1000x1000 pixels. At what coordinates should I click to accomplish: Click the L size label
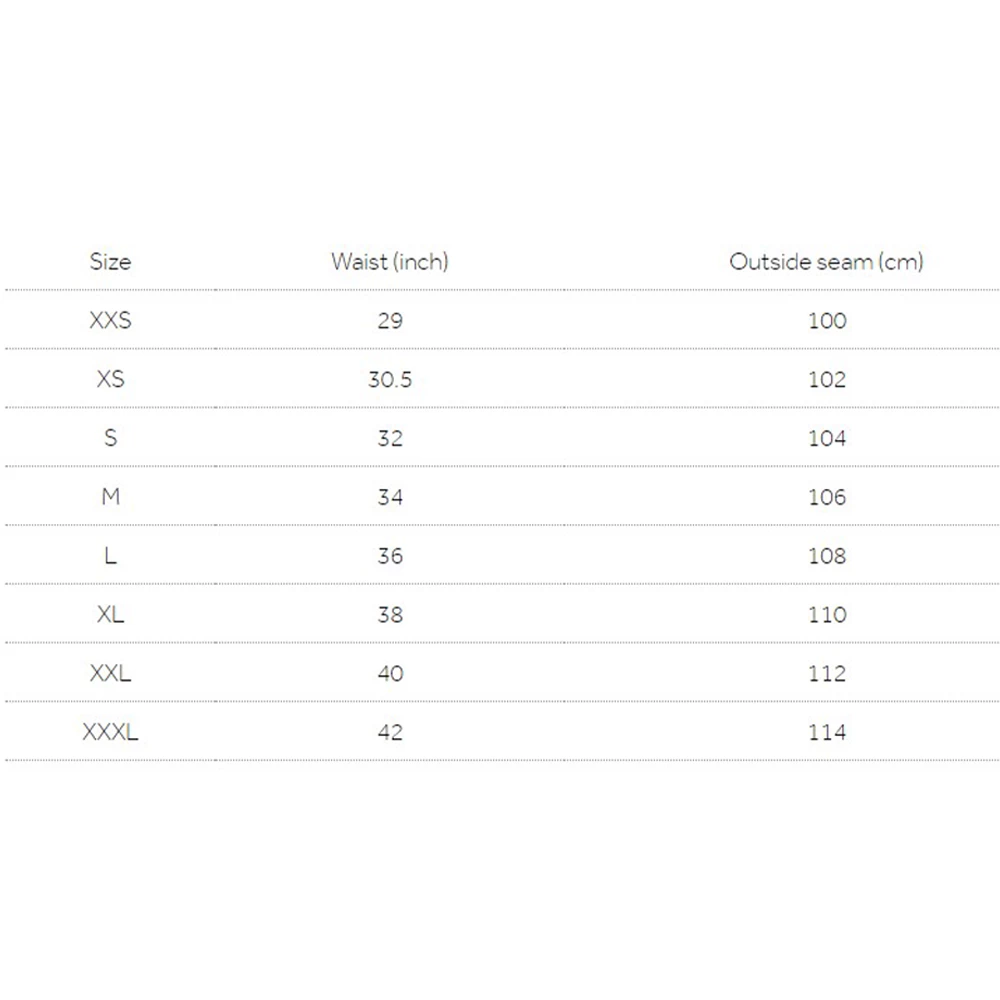pyautogui.click(x=110, y=556)
